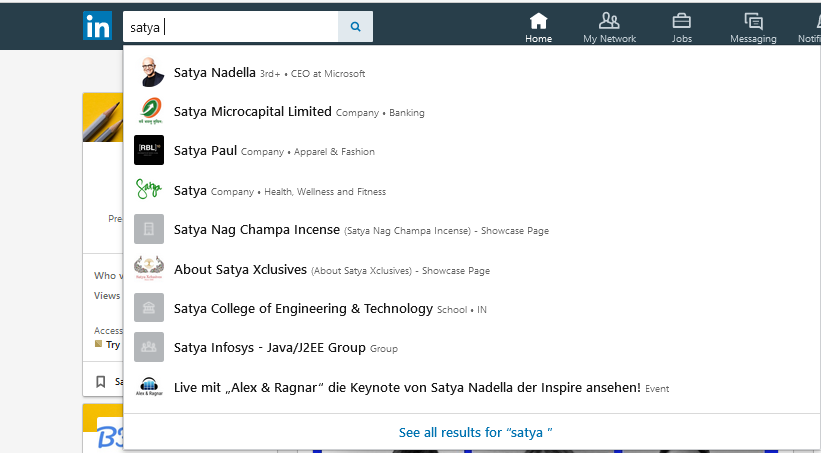
Task: Select About Satya Xclusives showcase page
Action: coord(472,270)
